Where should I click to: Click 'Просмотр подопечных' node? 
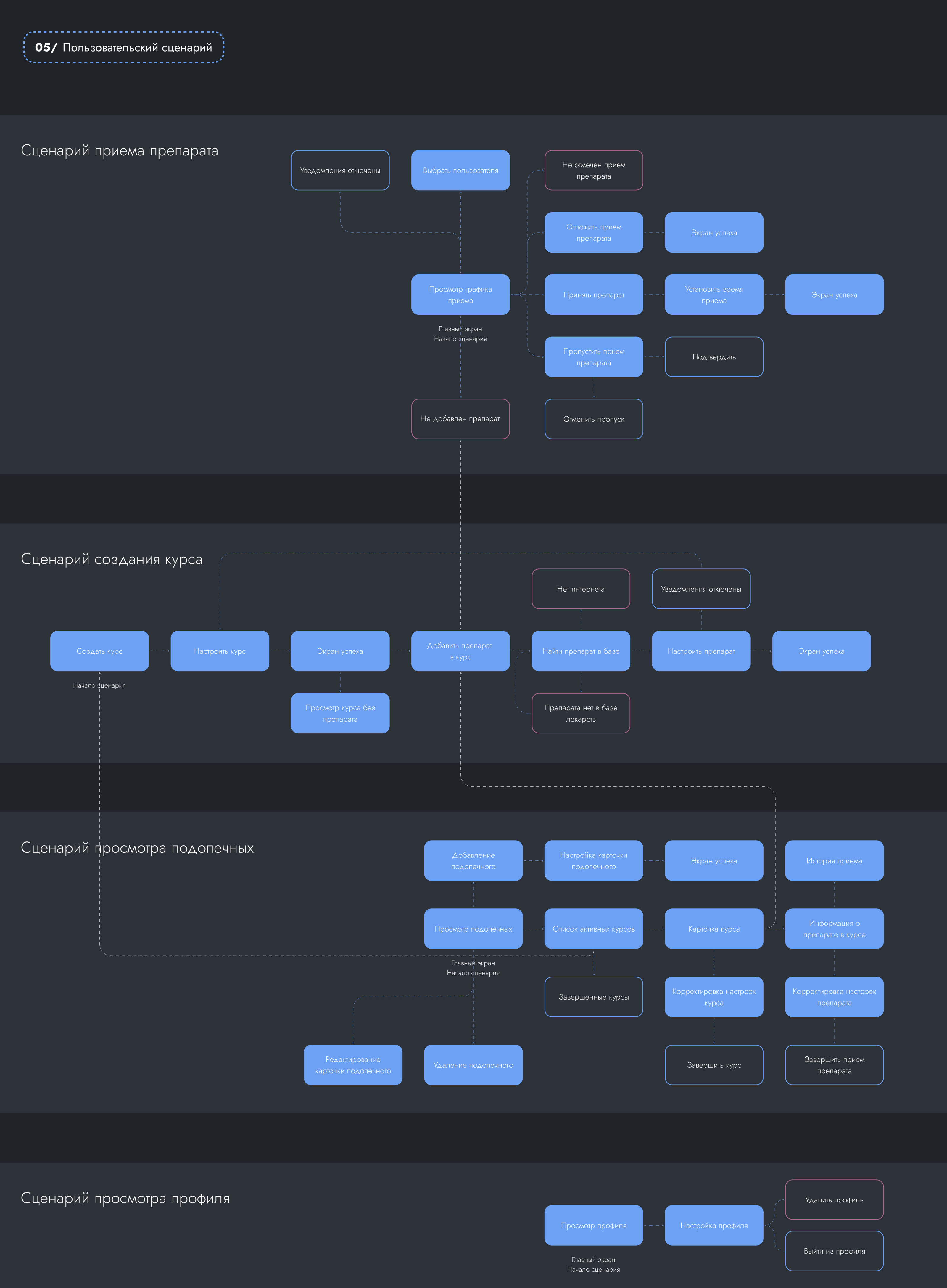pyautogui.click(x=473, y=929)
